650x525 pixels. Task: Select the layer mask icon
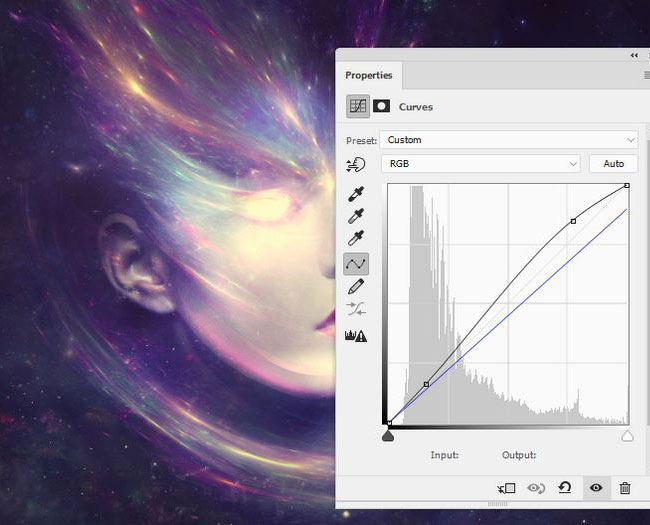pyautogui.click(x=381, y=106)
